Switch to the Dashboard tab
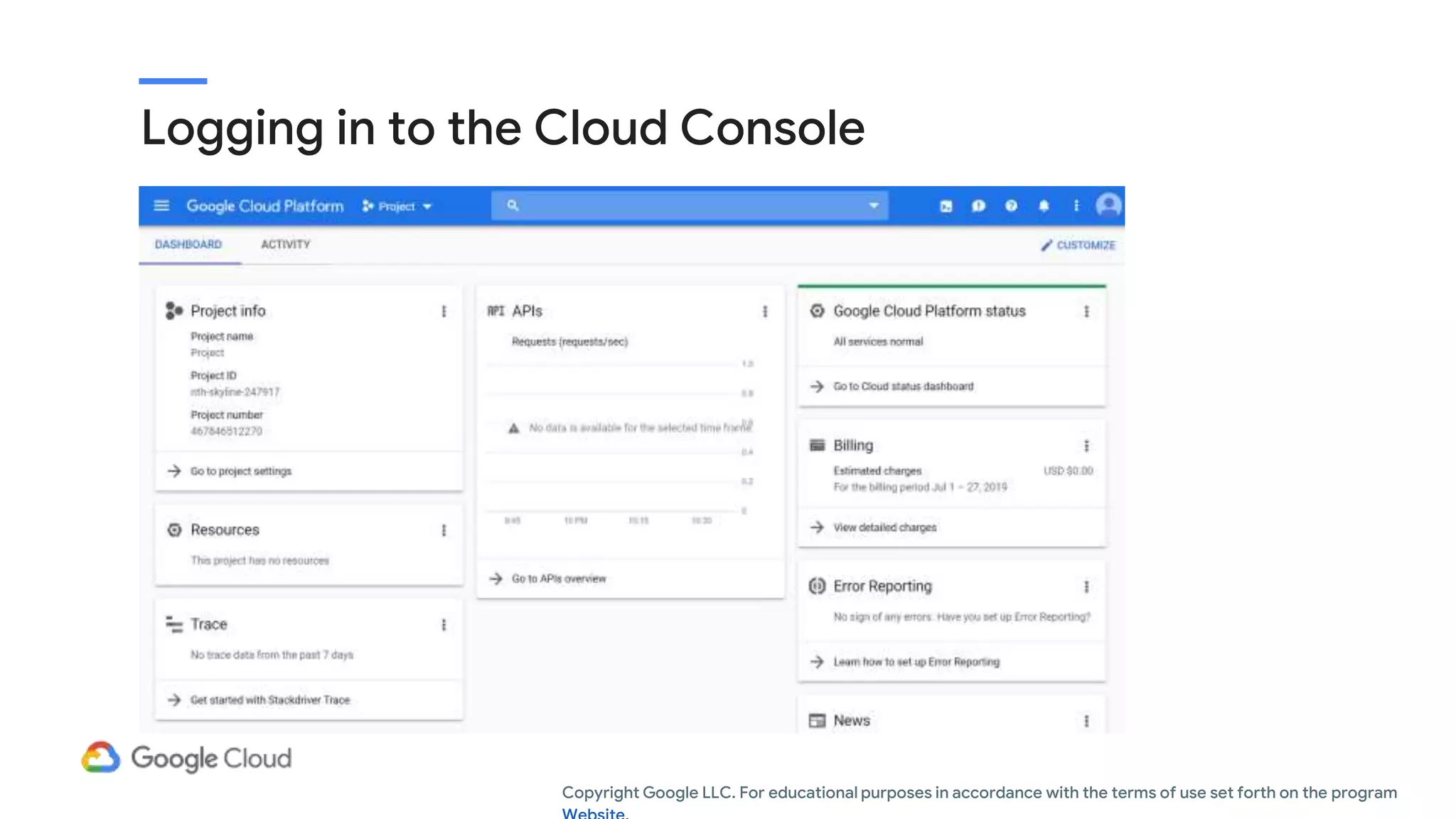 [x=188, y=245]
